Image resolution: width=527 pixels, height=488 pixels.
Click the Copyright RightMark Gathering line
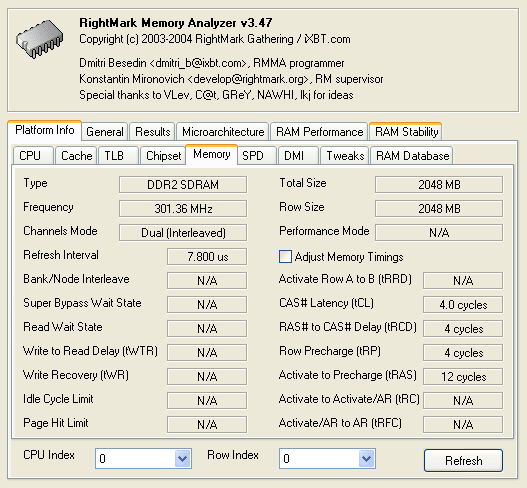point(215,39)
